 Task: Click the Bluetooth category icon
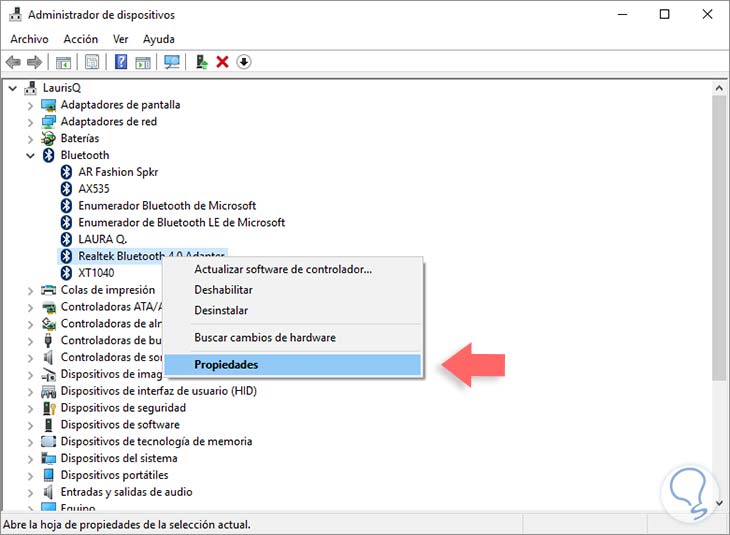pyautogui.click(x=48, y=155)
